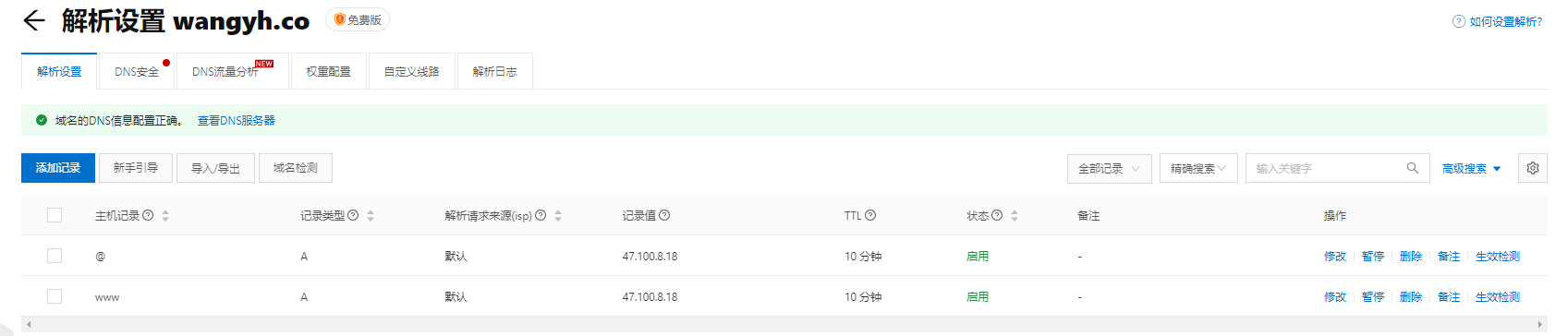Image resolution: width=1568 pixels, height=336 pixels.
Task: Switch to the DNS安全 tab
Action: click(x=137, y=71)
